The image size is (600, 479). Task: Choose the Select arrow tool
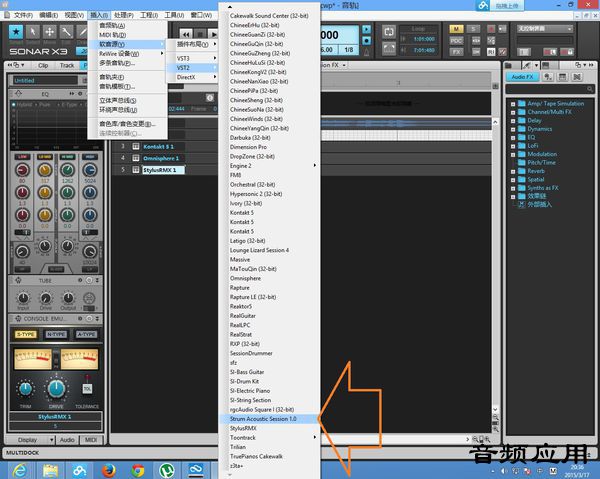point(33,32)
